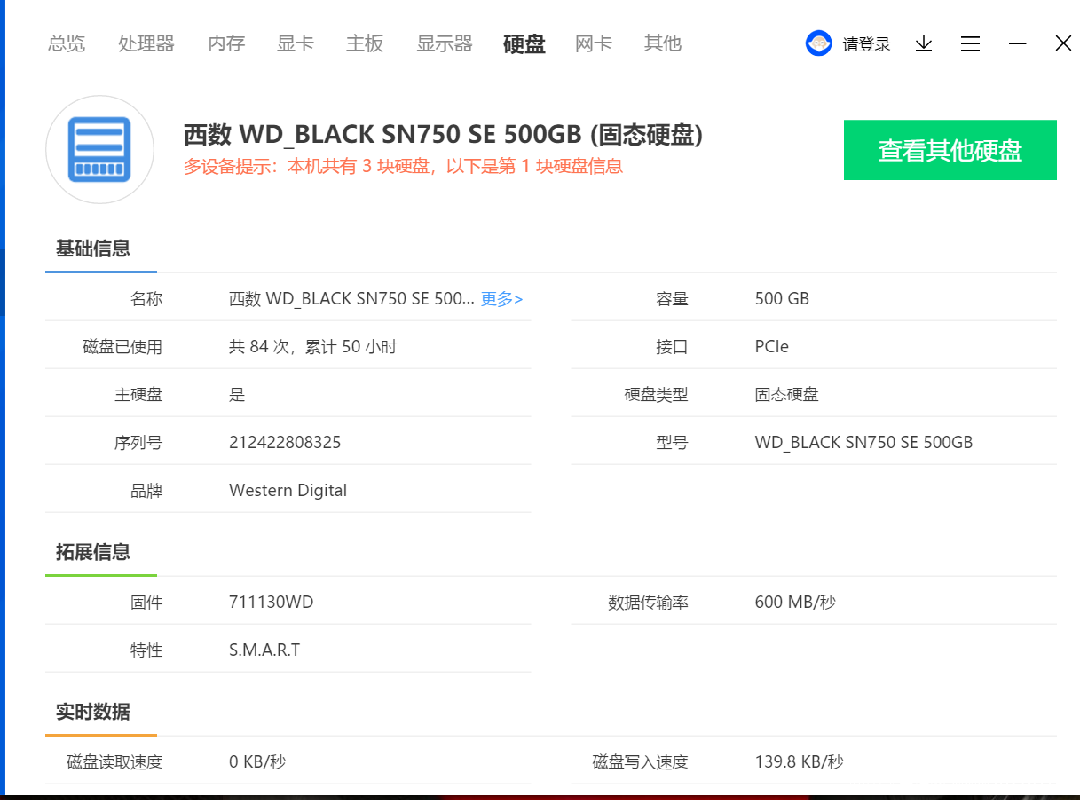
Task: Click the user avatar login icon
Action: click(x=819, y=43)
